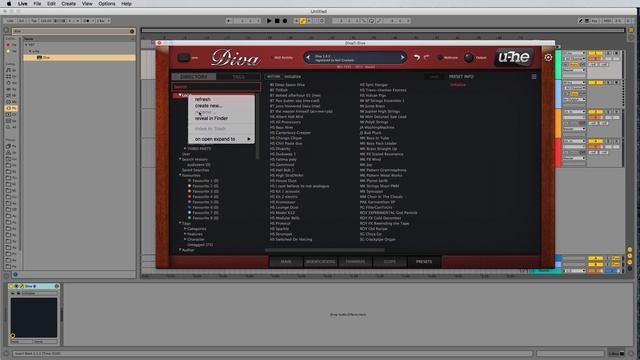
Task: Click the u-he logo badge
Action: point(514,57)
